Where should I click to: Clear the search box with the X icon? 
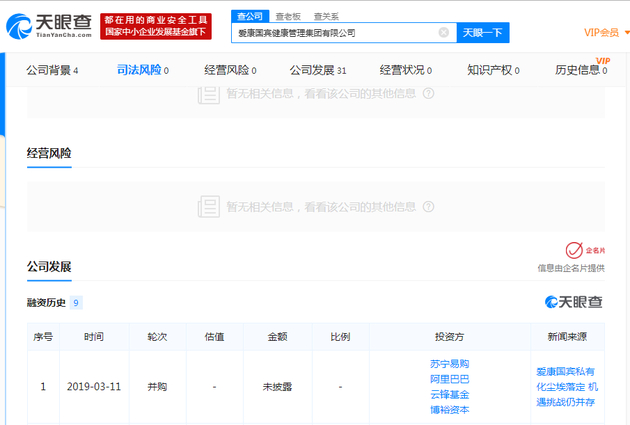[444, 33]
